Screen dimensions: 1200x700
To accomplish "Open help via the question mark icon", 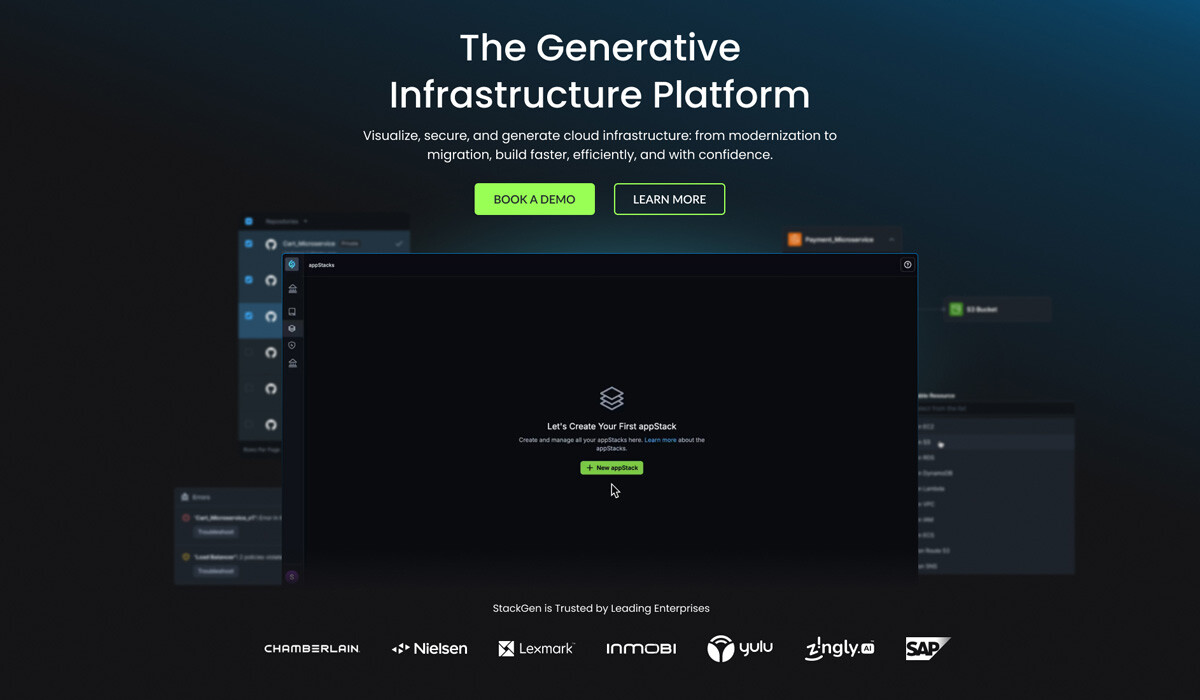I will 907,264.
